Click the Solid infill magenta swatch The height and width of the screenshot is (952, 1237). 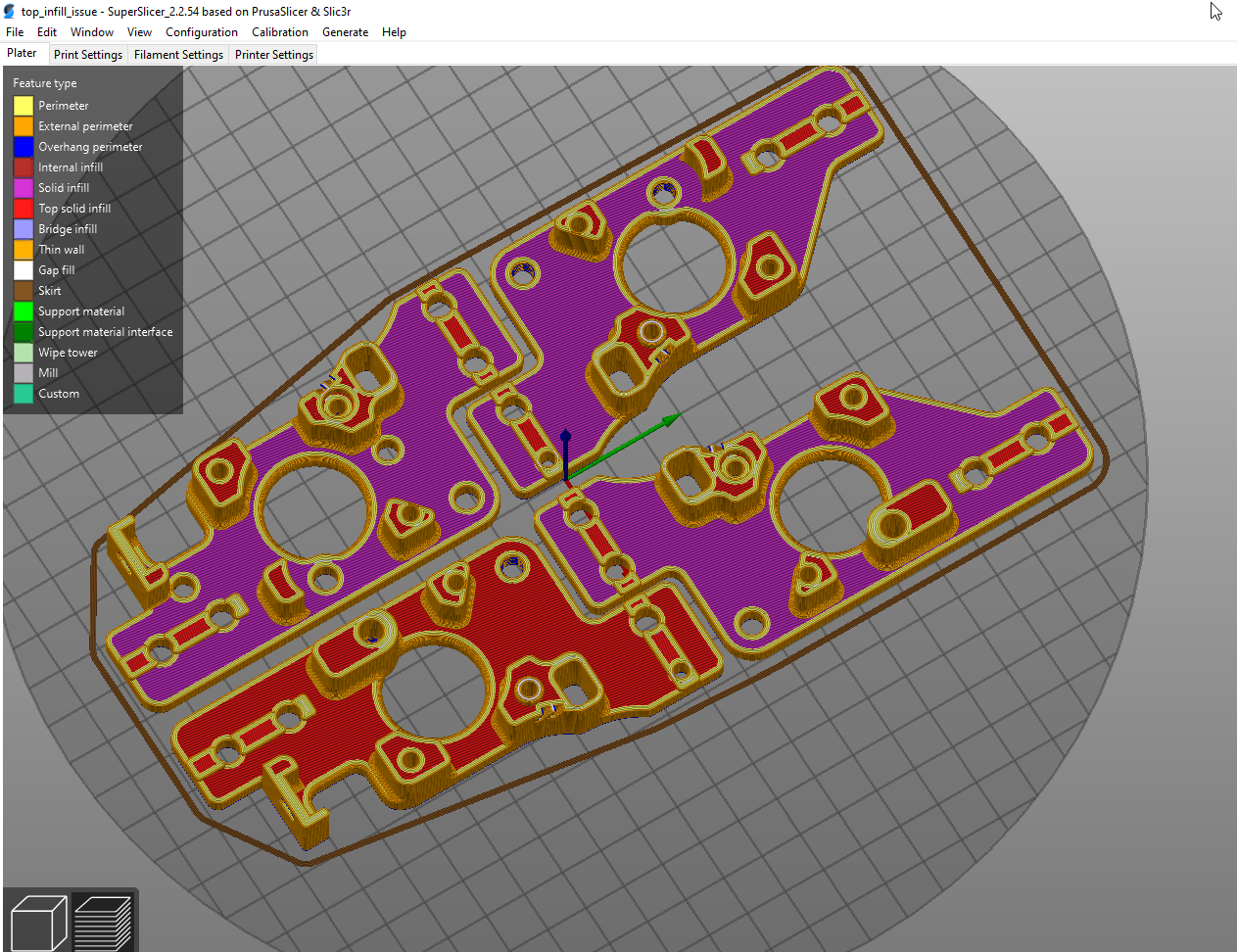24,188
